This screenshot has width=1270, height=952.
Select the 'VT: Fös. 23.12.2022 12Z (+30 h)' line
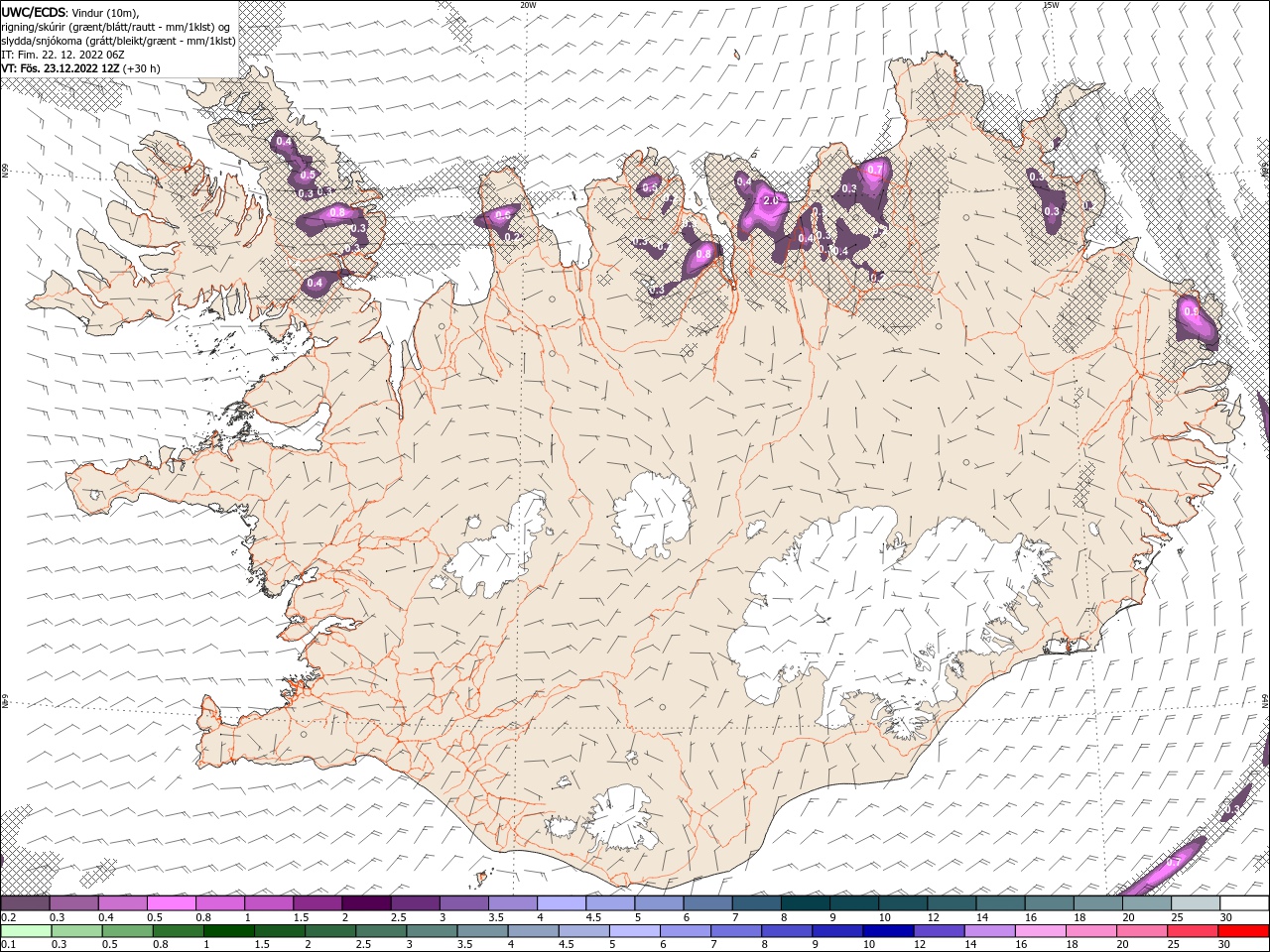pos(80,68)
